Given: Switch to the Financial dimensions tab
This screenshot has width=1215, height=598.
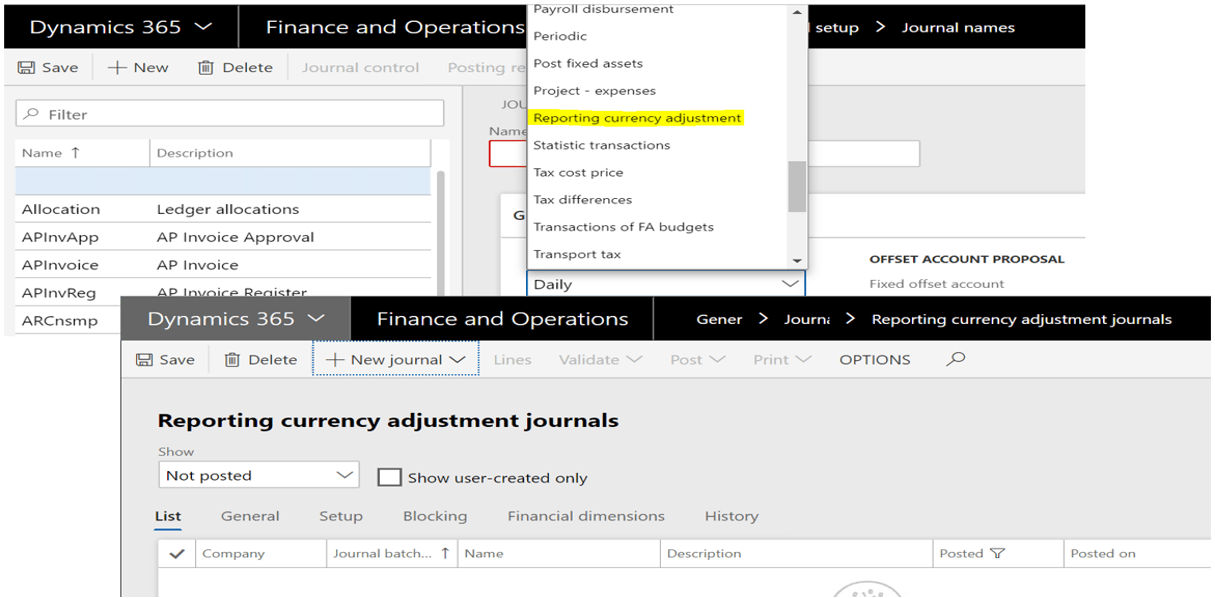Looking at the screenshot, I should (585, 516).
